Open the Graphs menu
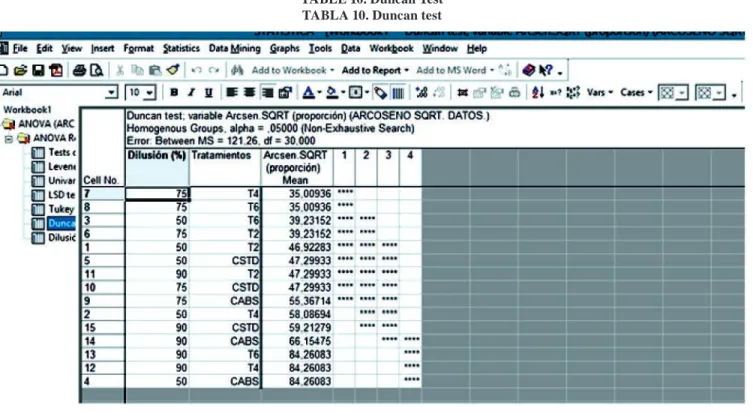 click(x=284, y=49)
